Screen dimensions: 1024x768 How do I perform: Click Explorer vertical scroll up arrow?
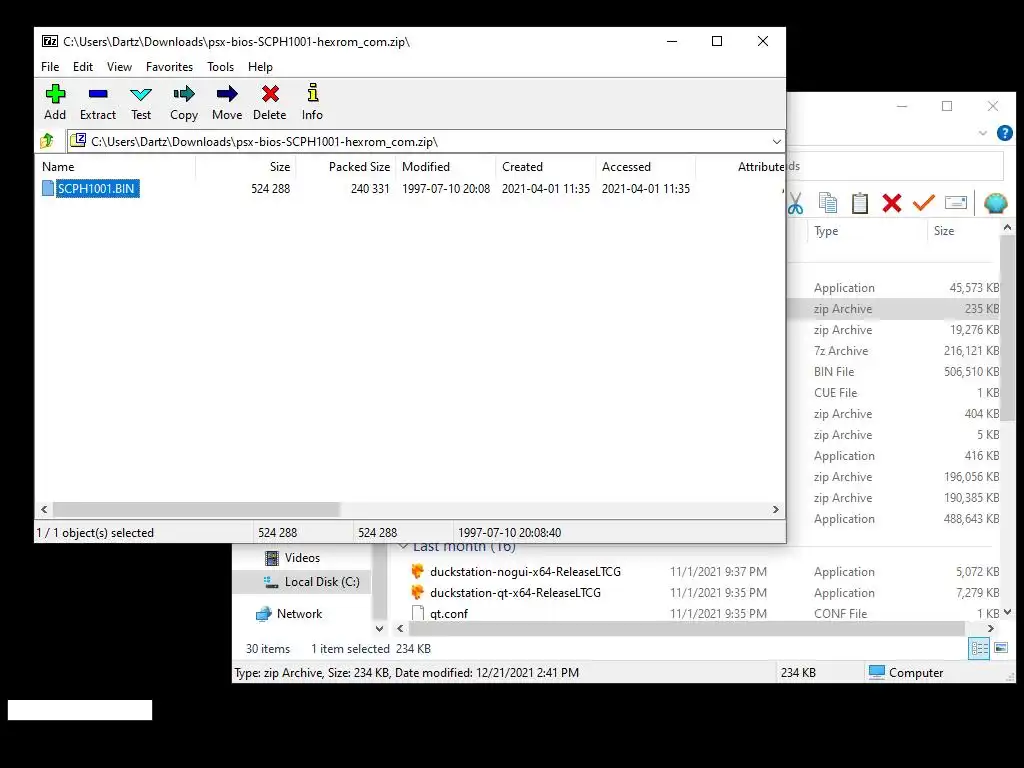pos(1007,227)
